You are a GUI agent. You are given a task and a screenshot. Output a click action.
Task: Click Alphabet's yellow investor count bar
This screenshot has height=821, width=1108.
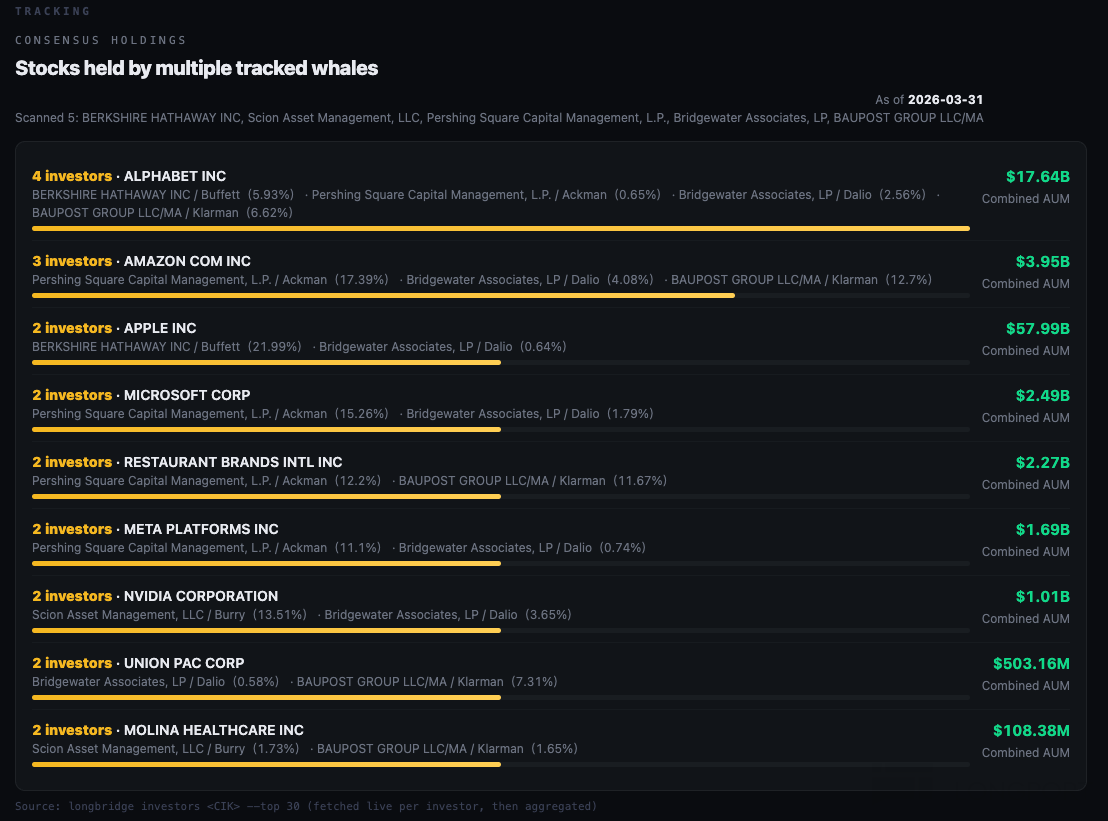click(x=500, y=228)
